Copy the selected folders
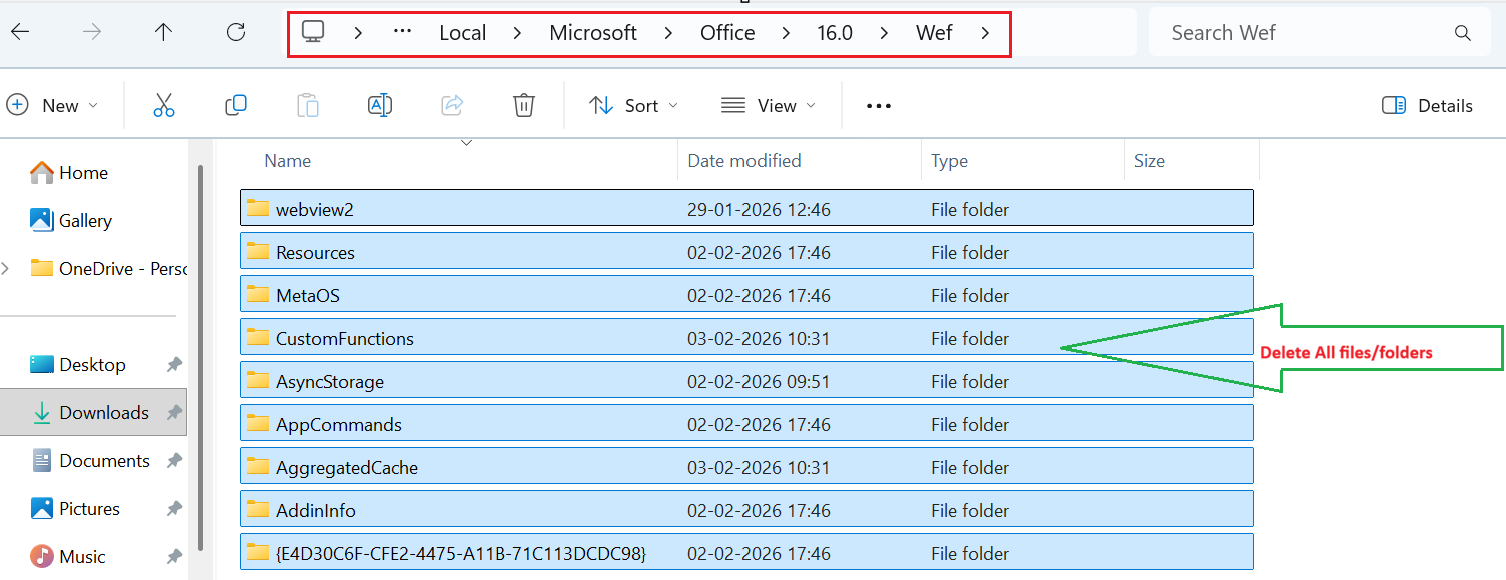1506x580 pixels. click(236, 105)
